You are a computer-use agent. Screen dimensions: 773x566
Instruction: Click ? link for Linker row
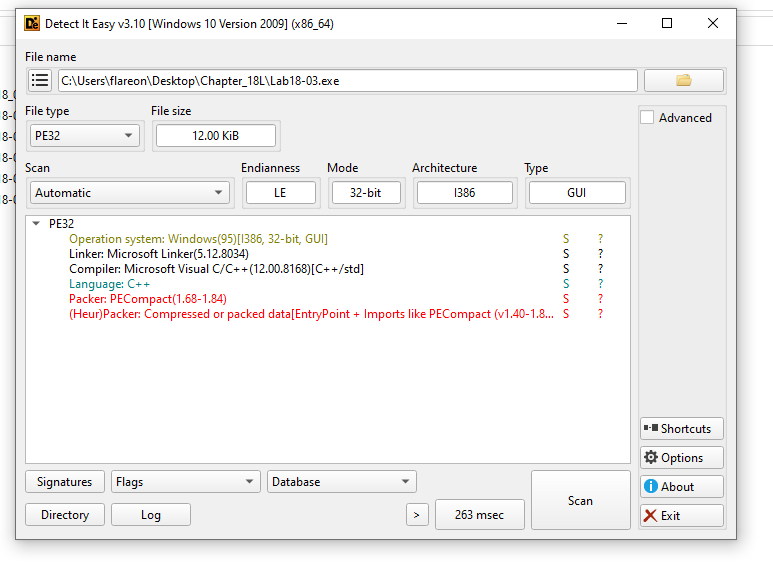(600, 254)
